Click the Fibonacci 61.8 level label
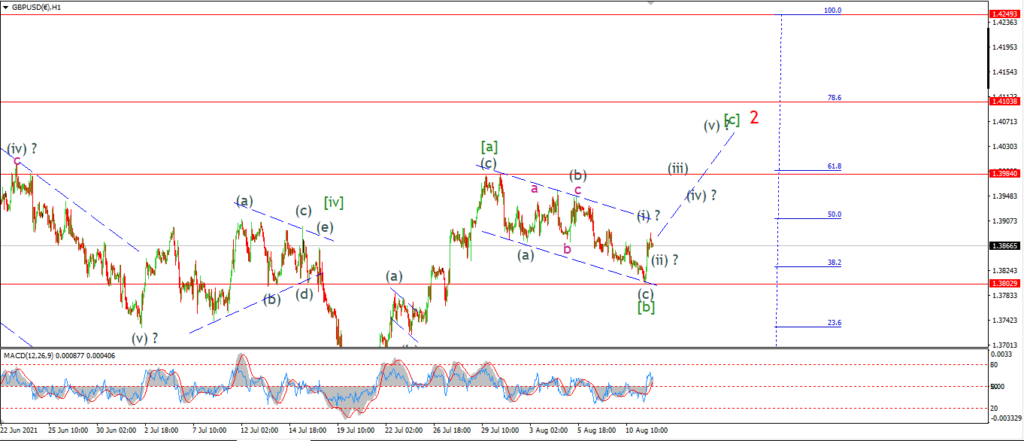This screenshot has width=1024, height=441. click(x=835, y=167)
